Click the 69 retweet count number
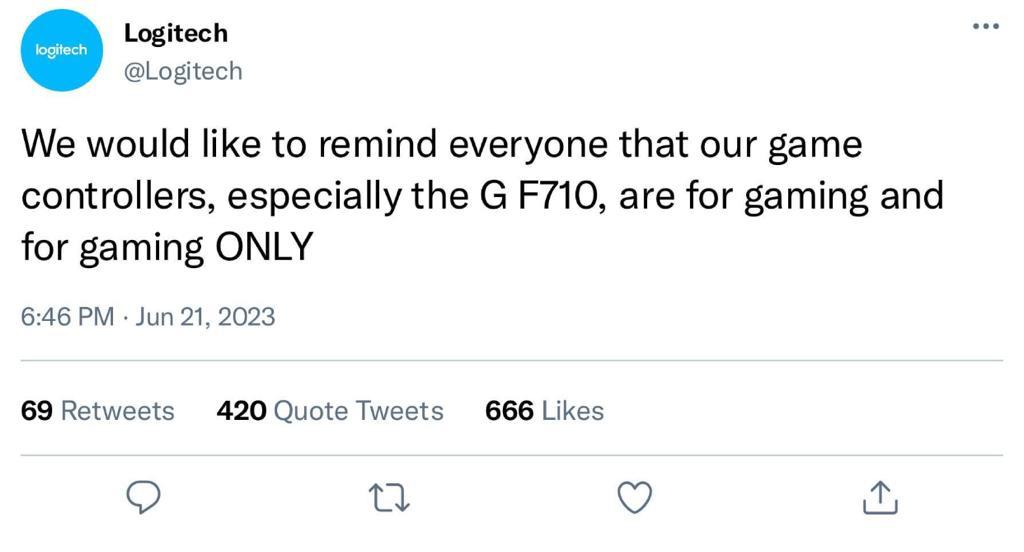The image size is (1024, 552). [37, 411]
